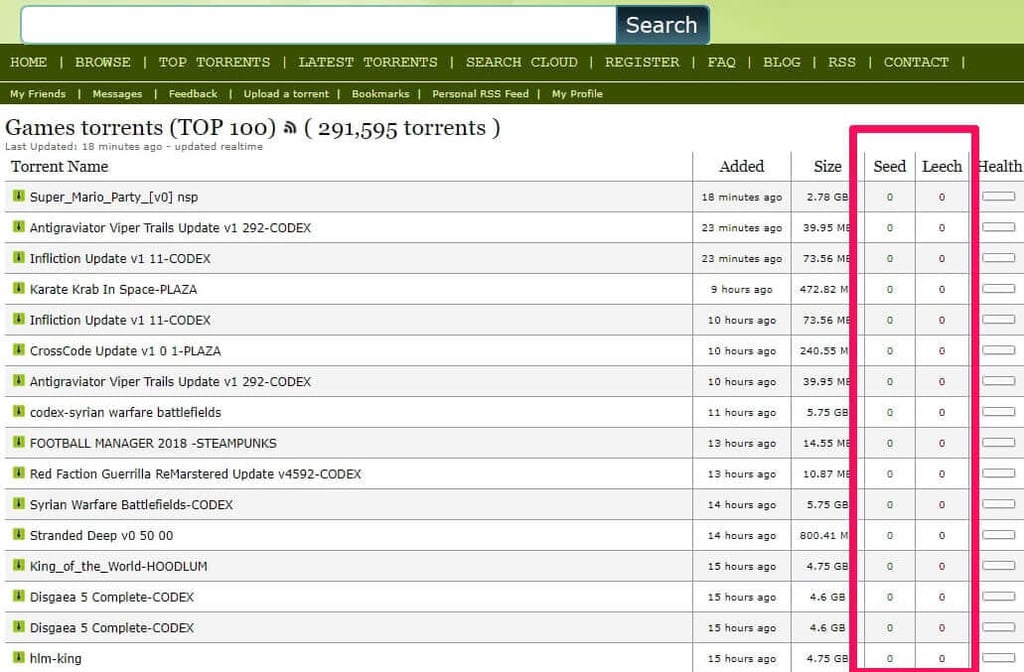This screenshot has width=1024, height=672.
Task: Open the FAQ menu item
Action: coord(722,62)
